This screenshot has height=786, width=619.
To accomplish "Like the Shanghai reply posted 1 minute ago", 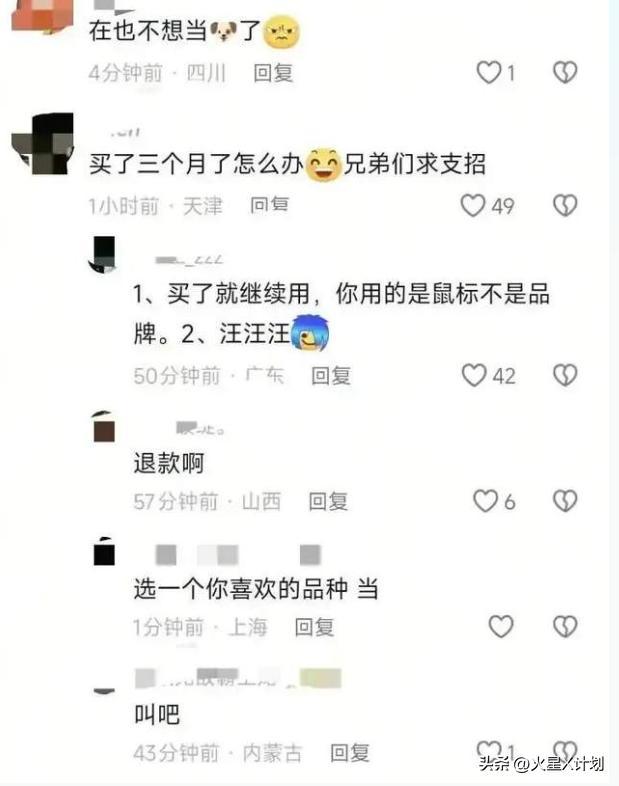I will tap(501, 626).
